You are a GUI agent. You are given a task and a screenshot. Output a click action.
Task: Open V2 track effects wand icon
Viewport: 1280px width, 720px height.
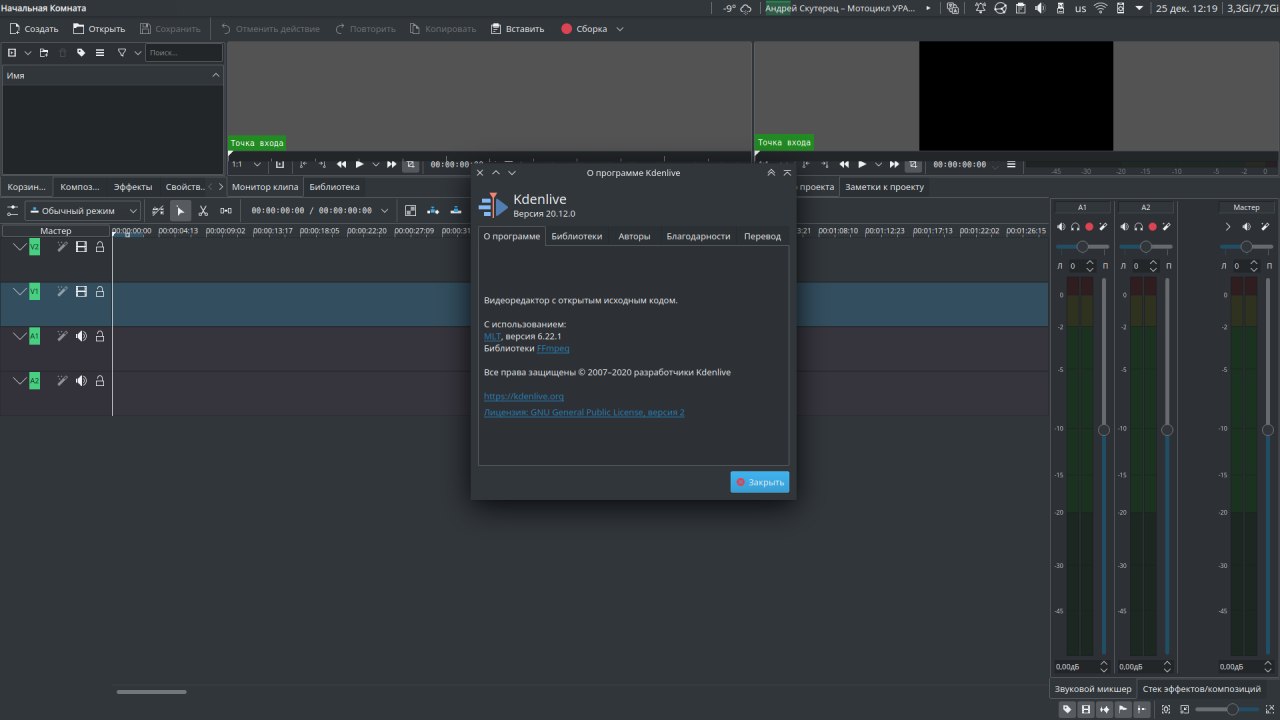tap(62, 247)
